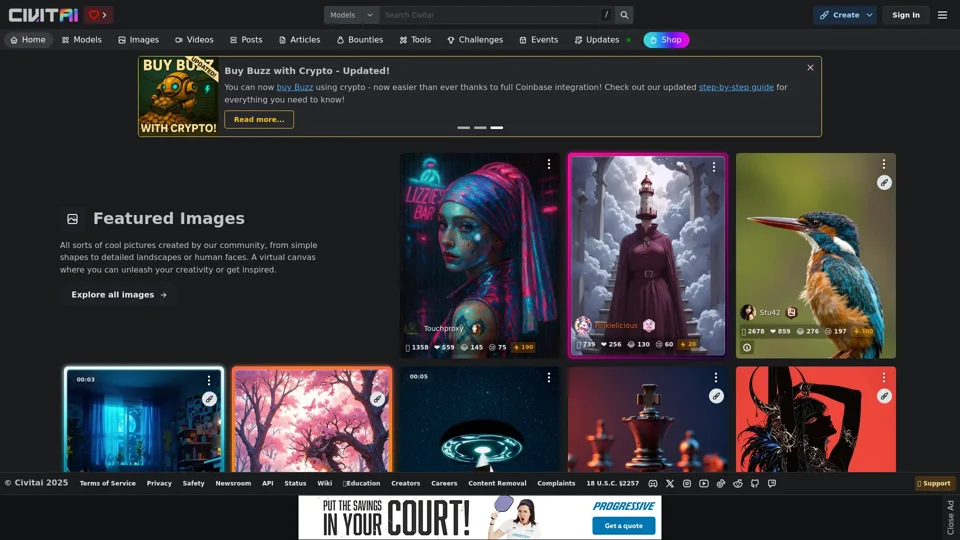Click link icon on red silhouette image
The height and width of the screenshot is (540, 960).
pyautogui.click(x=884, y=396)
